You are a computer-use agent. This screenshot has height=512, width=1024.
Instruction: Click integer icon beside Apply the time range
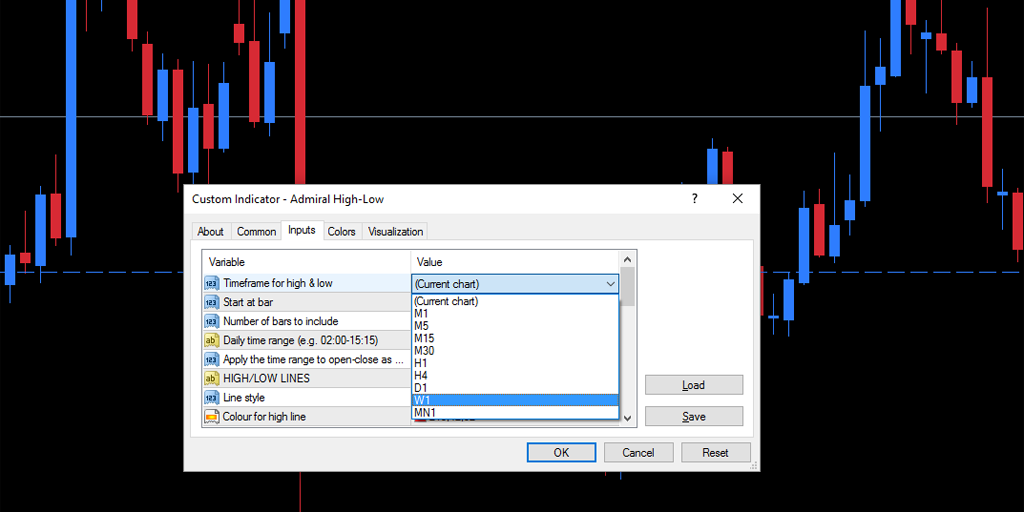point(212,359)
